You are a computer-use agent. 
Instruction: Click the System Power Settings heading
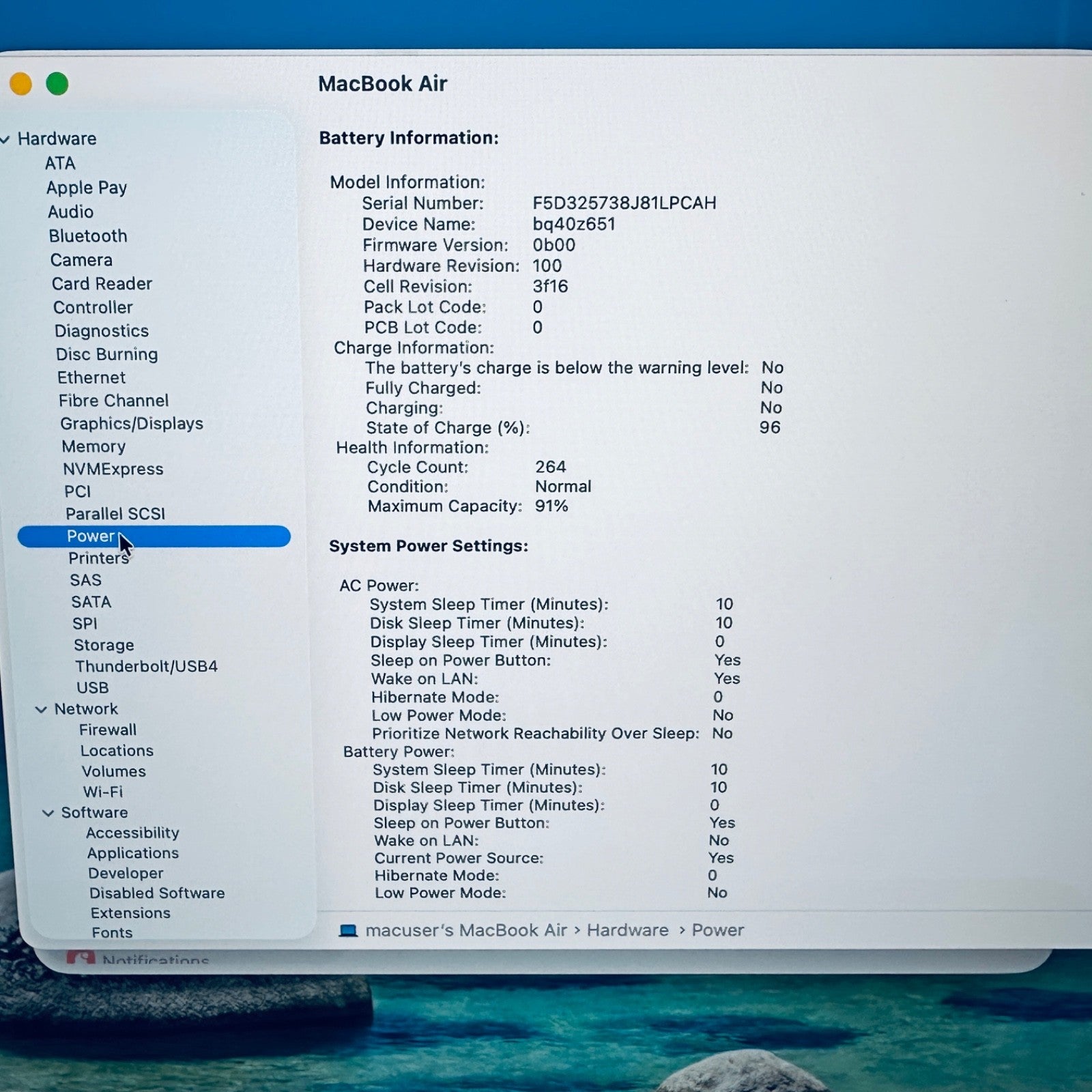coord(429,546)
